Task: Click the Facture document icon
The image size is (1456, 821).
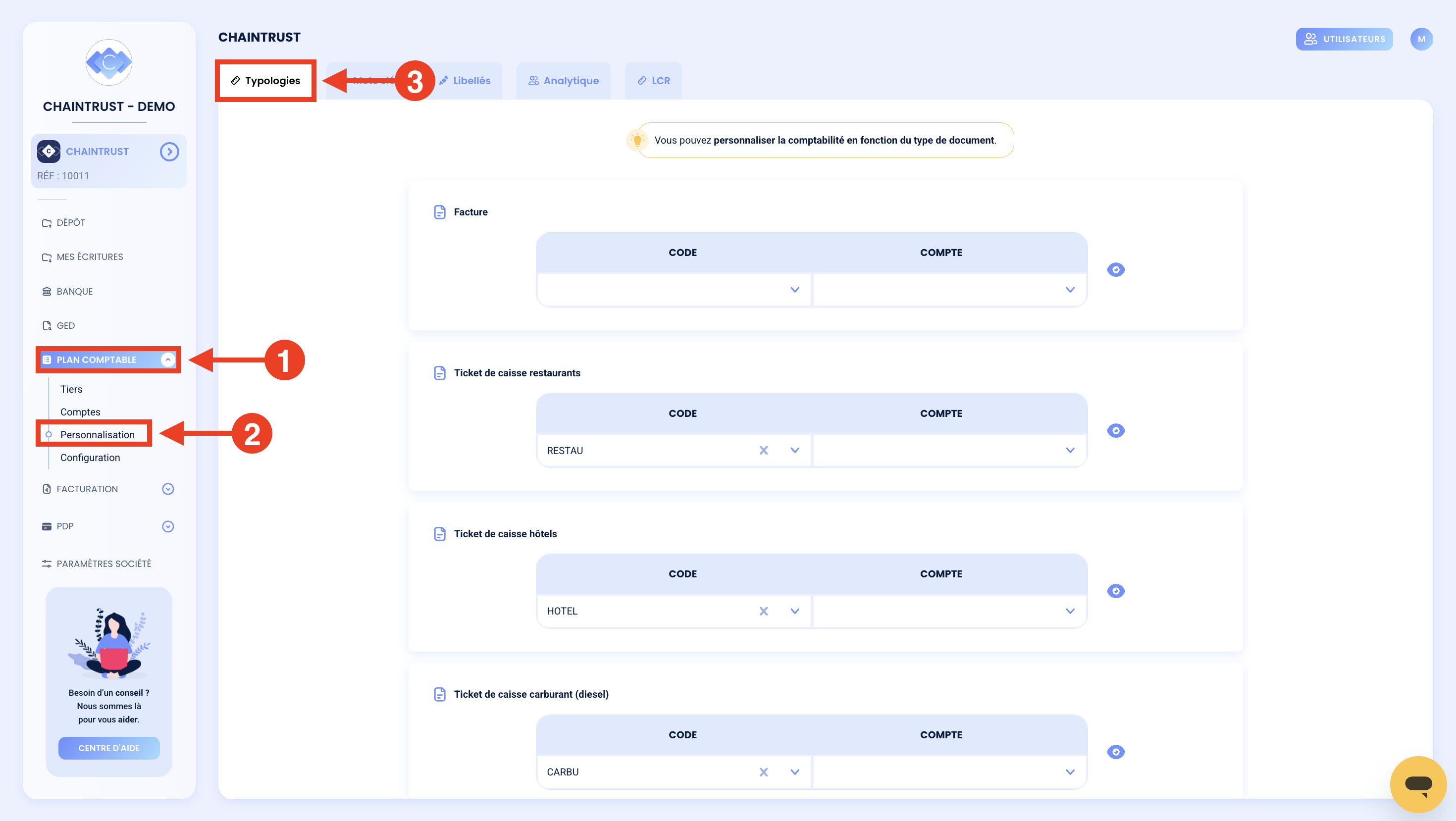Action: coord(440,212)
